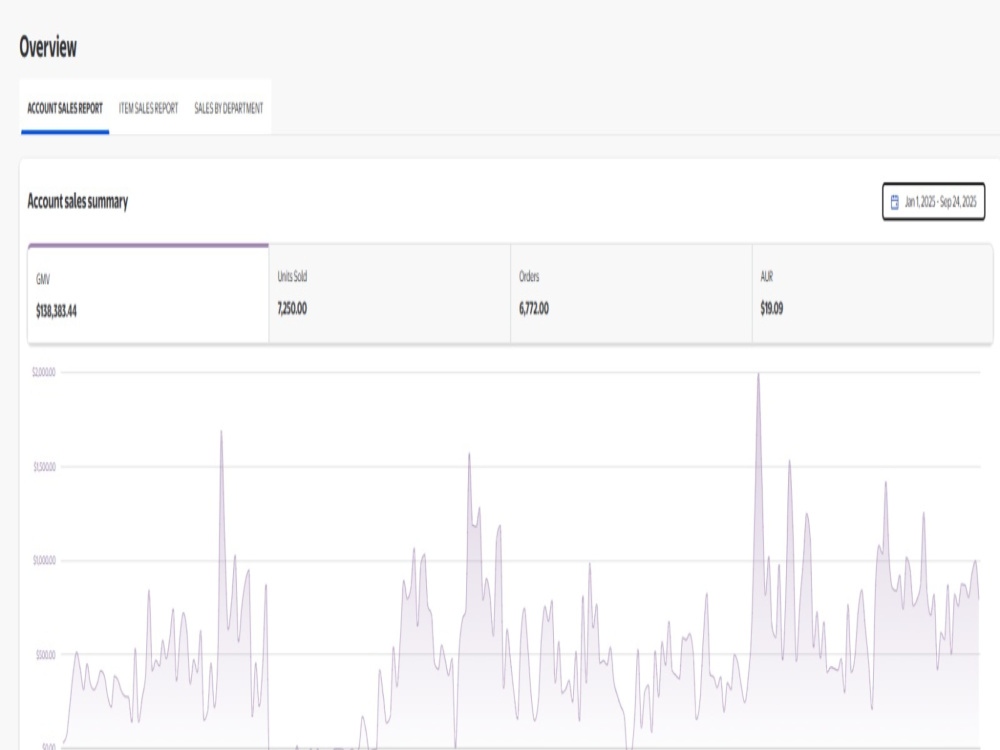1000x750 pixels.
Task: Select the AUR metric card
Action: tap(872, 294)
